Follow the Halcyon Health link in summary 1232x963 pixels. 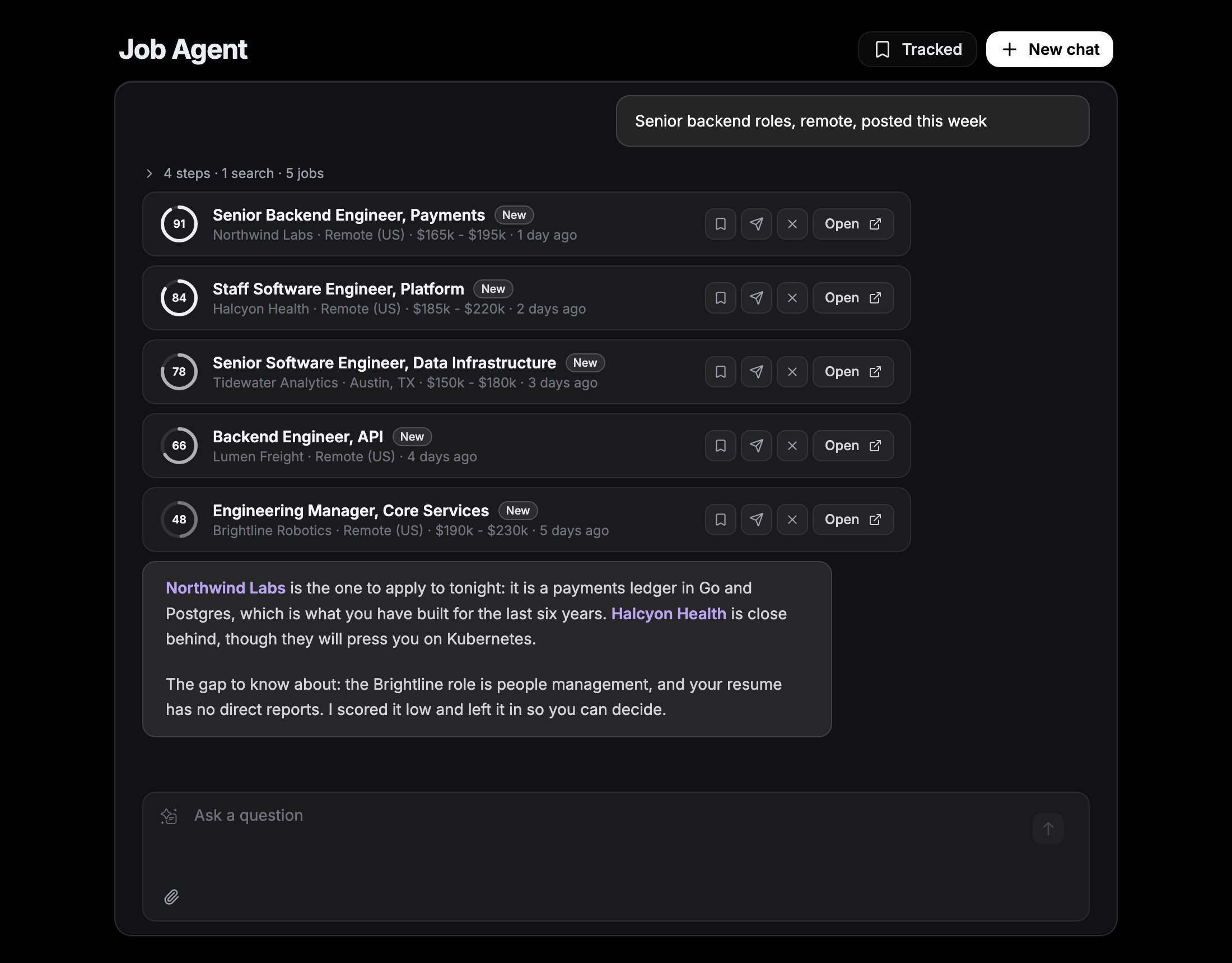(669, 614)
